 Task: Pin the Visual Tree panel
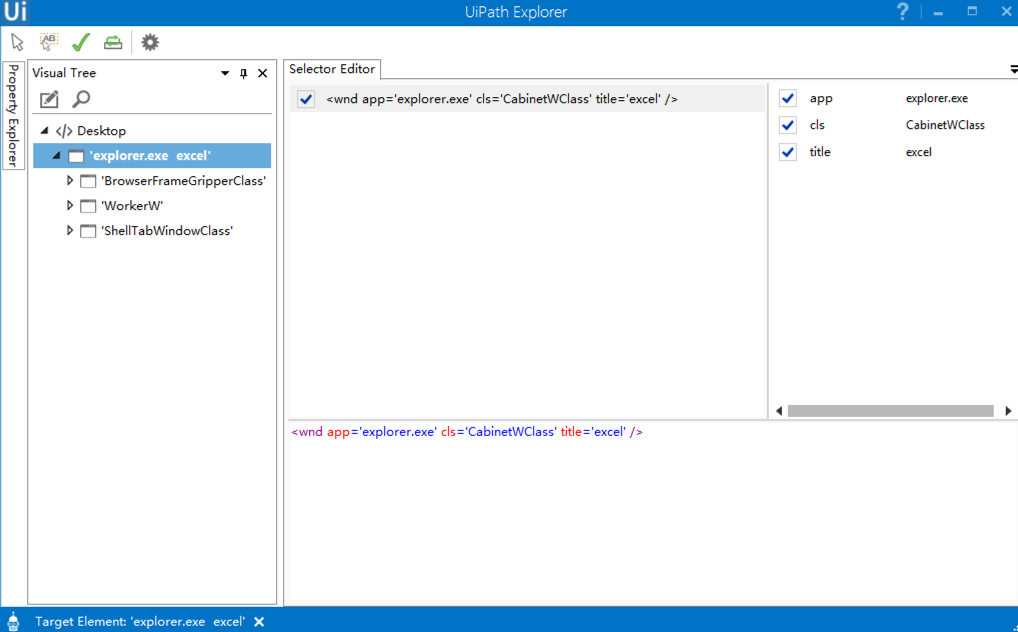point(243,73)
